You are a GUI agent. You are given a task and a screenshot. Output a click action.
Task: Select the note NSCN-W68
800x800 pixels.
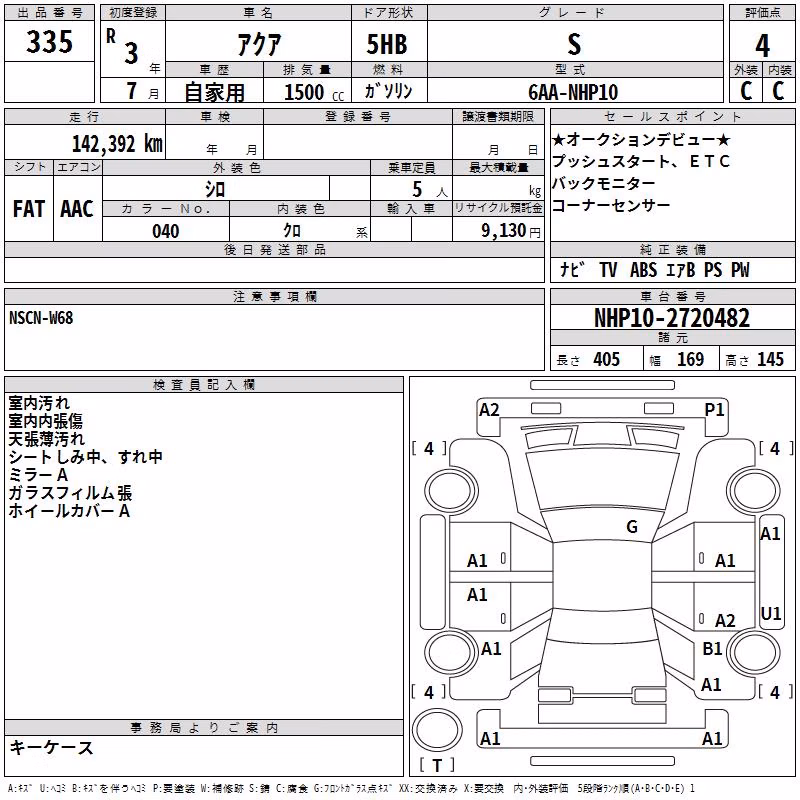(x=41, y=318)
